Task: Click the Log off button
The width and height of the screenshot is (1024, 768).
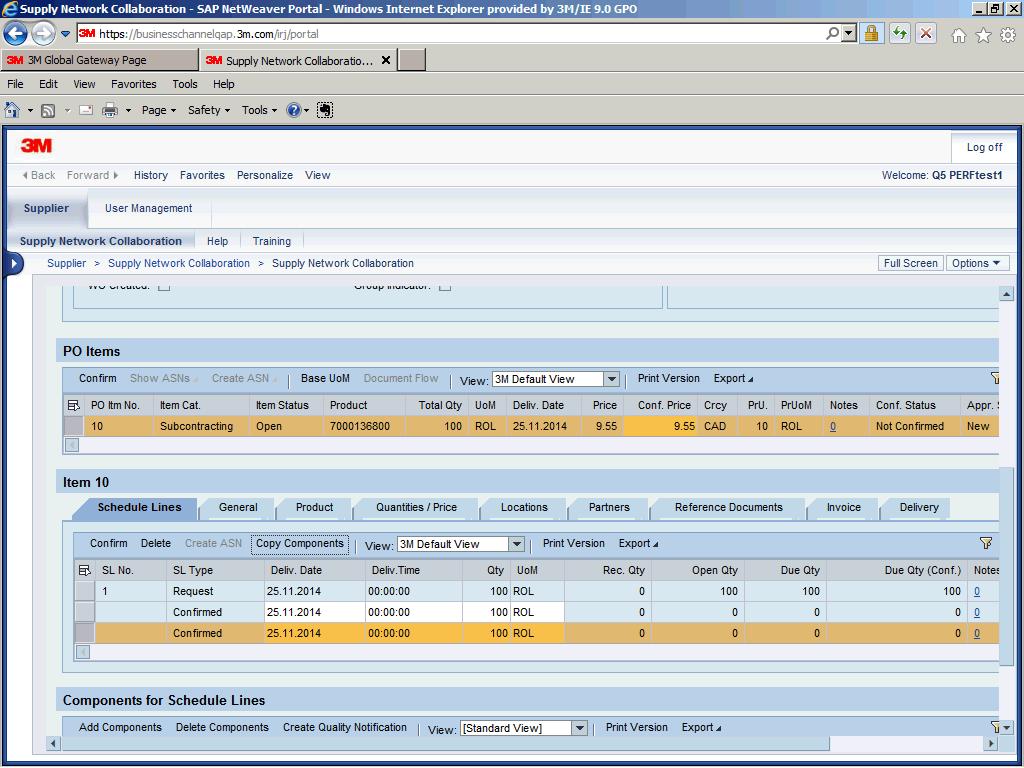Action: (984, 148)
